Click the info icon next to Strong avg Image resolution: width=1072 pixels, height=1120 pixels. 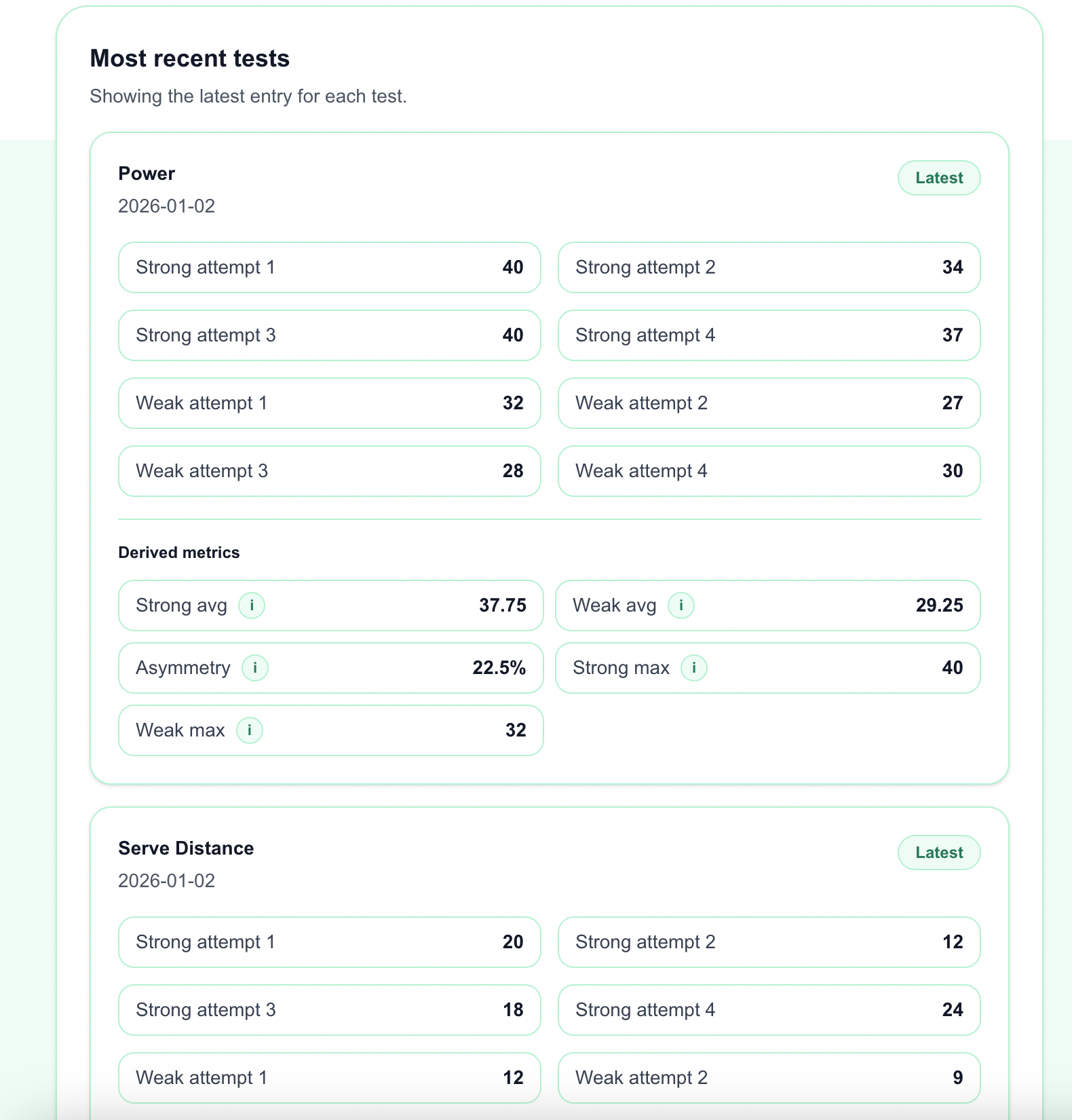(x=252, y=605)
